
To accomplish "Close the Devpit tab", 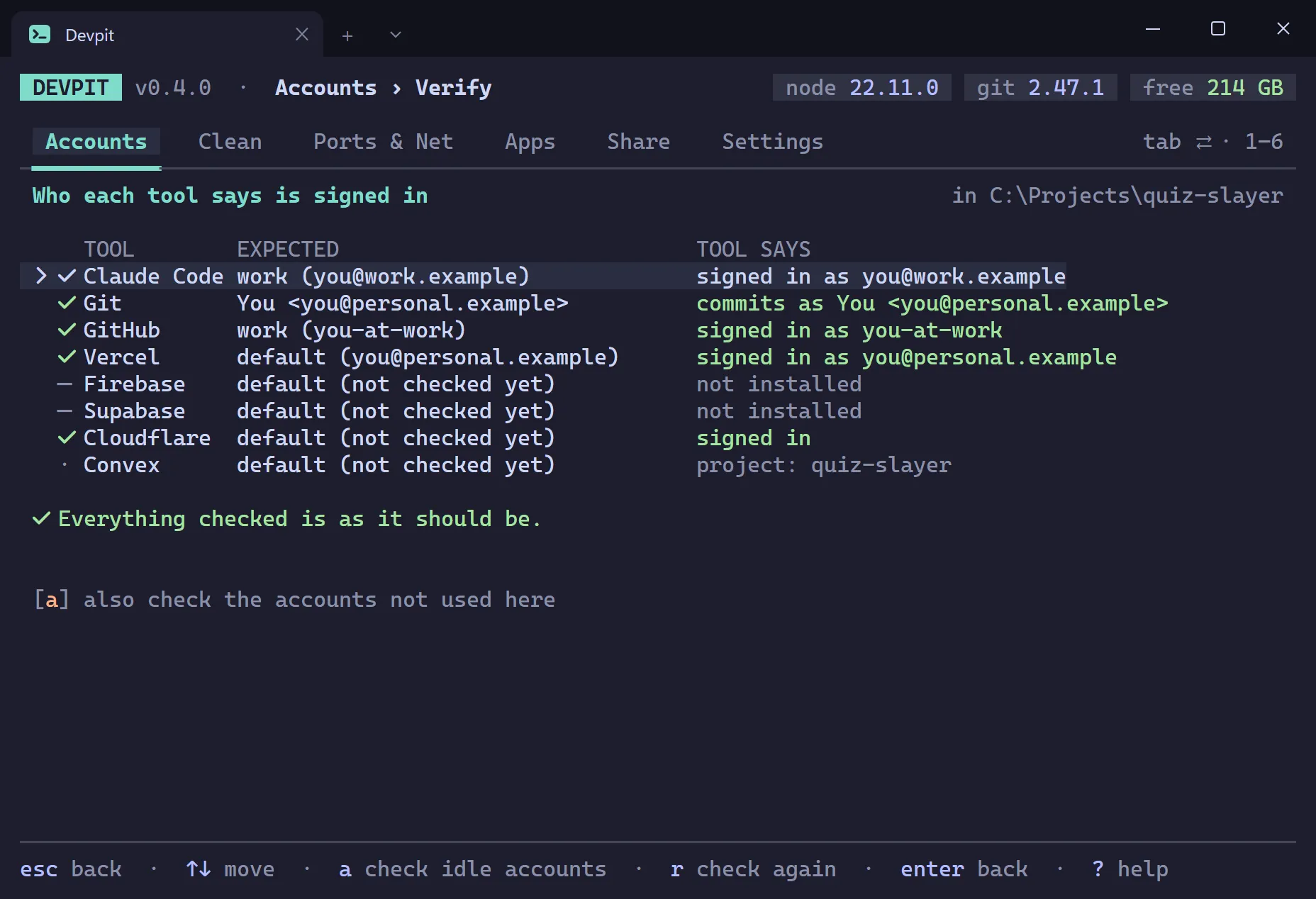I will point(302,34).
